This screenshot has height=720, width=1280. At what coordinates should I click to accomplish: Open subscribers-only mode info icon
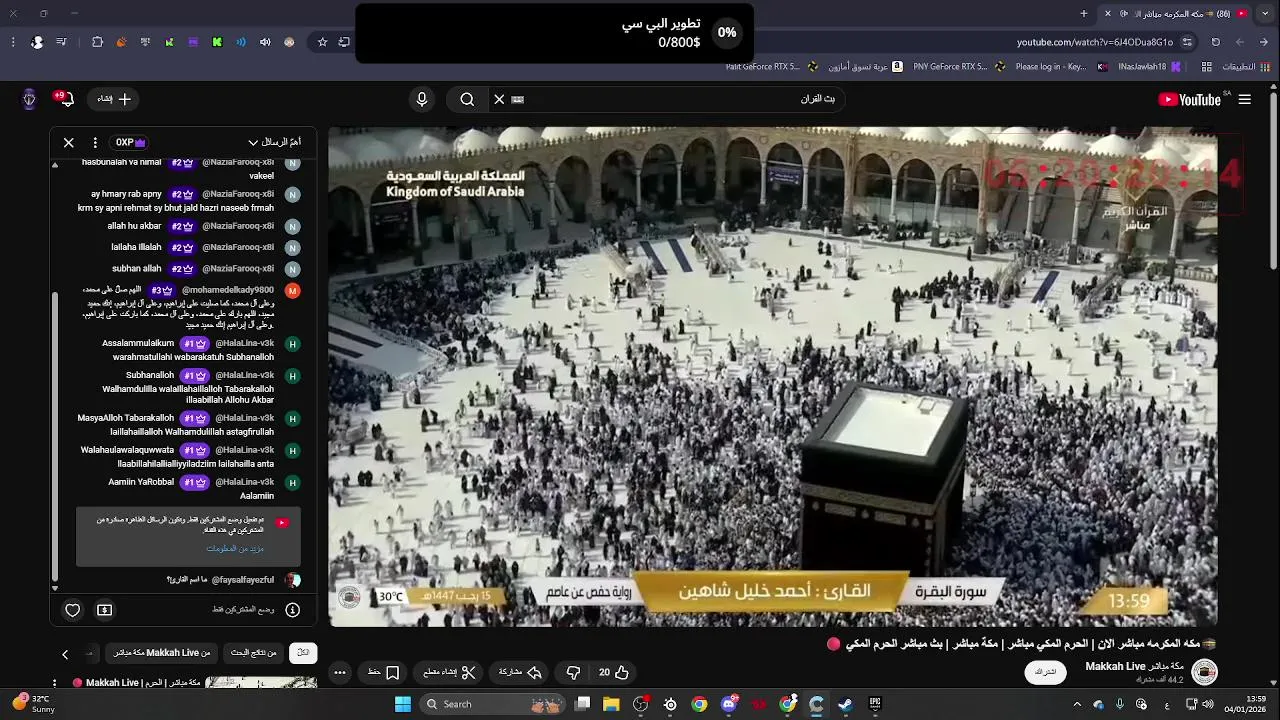(293, 609)
